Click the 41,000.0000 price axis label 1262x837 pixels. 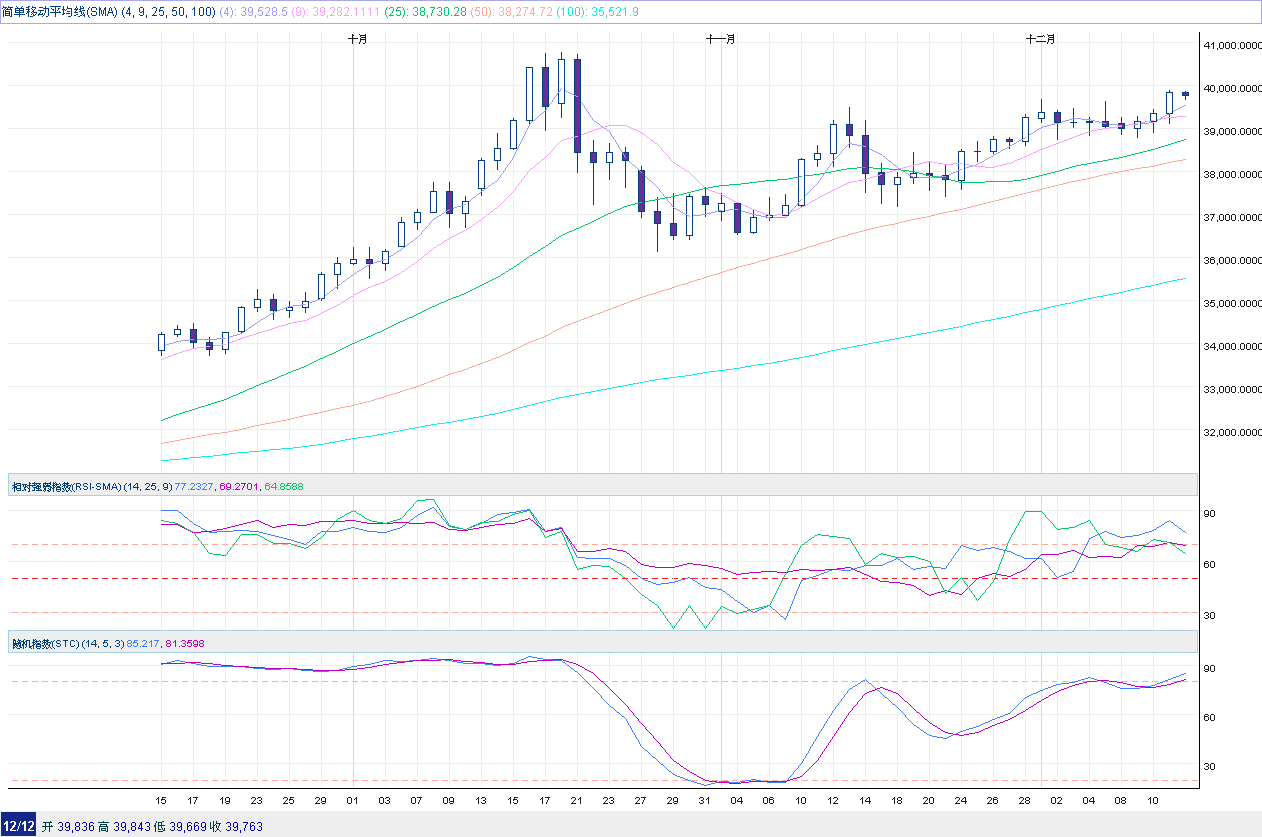(x=1232, y=45)
